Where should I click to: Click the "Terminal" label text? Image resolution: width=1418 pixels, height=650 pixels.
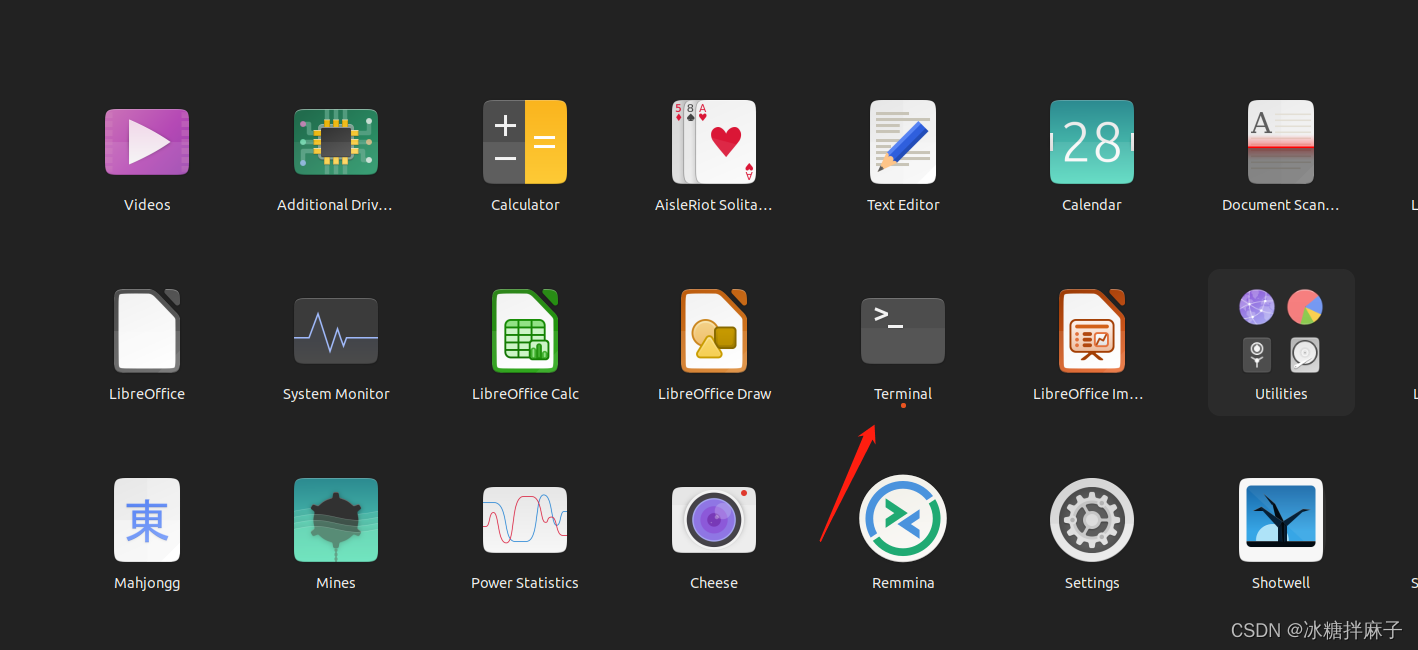pos(903,394)
